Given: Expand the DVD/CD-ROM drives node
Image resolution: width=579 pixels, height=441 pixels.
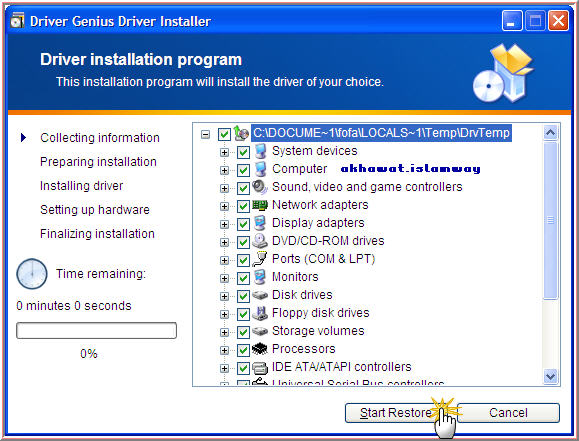Looking at the screenshot, I should pos(224,242).
